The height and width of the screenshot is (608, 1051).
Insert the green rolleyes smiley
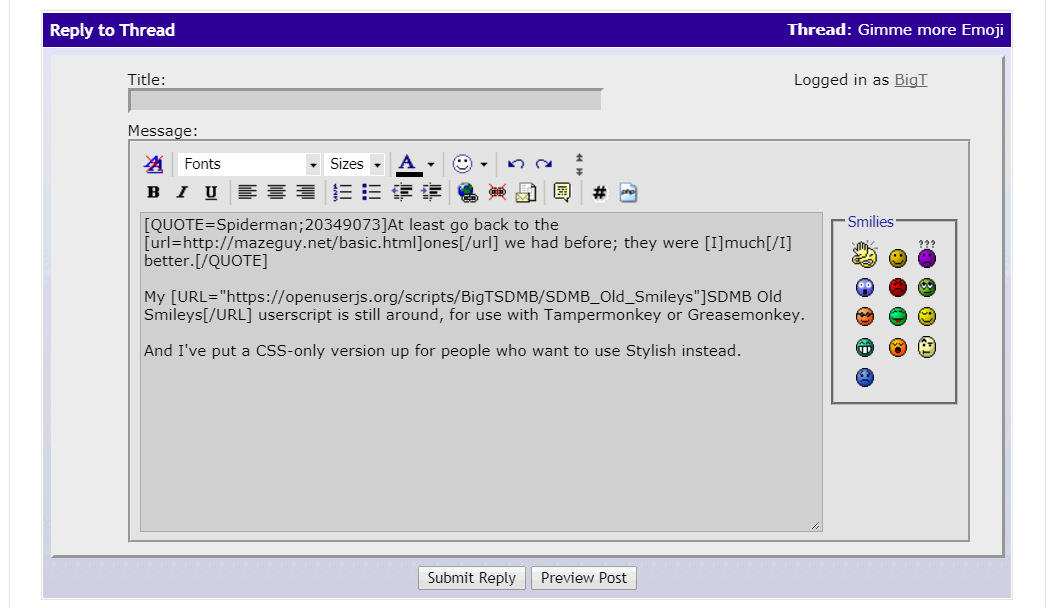pos(927,288)
